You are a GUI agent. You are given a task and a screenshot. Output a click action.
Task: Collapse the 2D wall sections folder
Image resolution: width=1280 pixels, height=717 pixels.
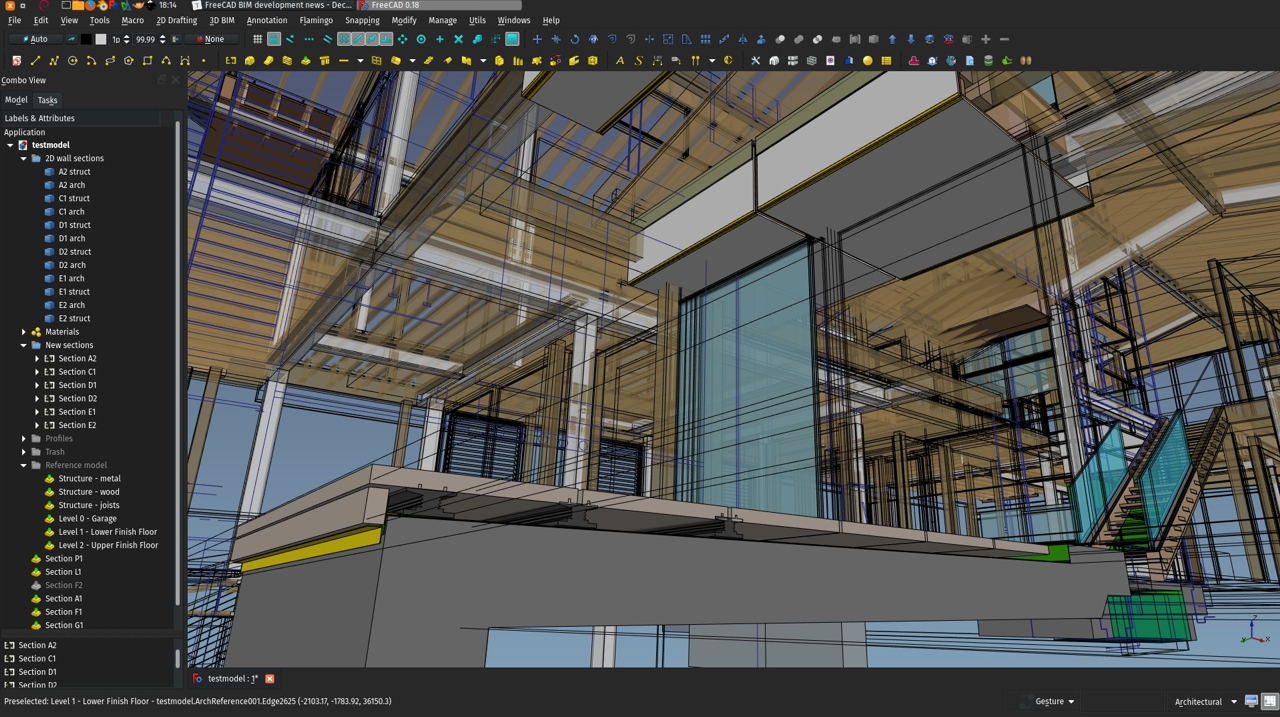[22, 158]
